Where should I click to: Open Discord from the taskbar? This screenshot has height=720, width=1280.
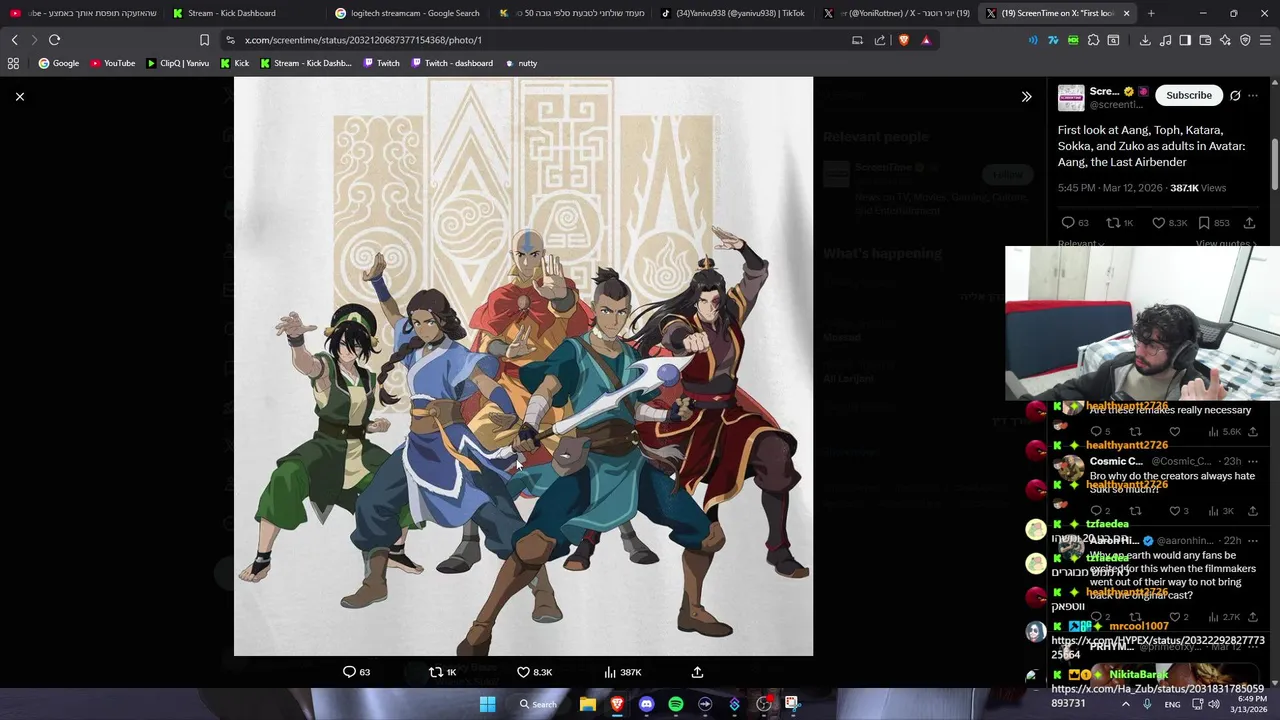coord(646,704)
